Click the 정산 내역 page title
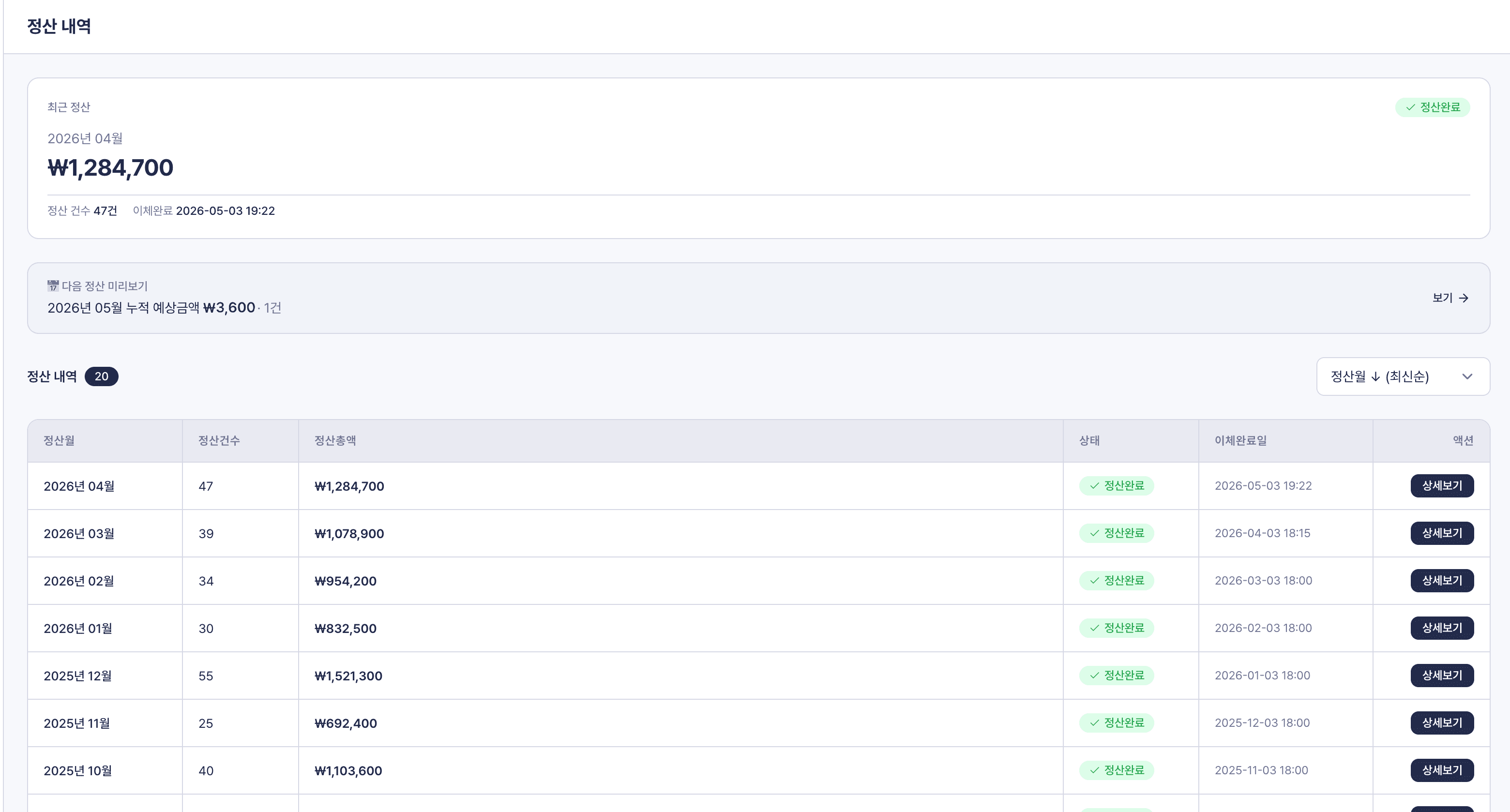The width and height of the screenshot is (1510, 812). pyautogui.click(x=59, y=27)
